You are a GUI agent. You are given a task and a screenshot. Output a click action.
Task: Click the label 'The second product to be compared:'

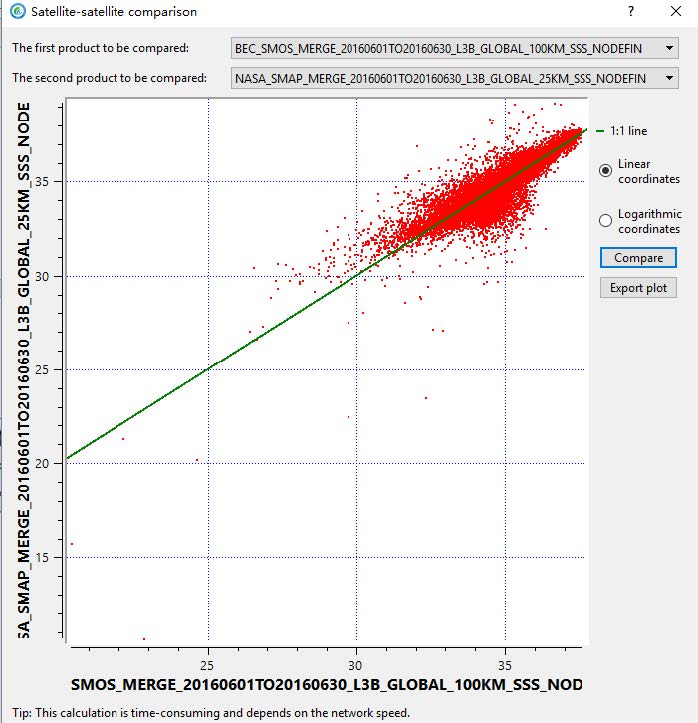coord(110,78)
